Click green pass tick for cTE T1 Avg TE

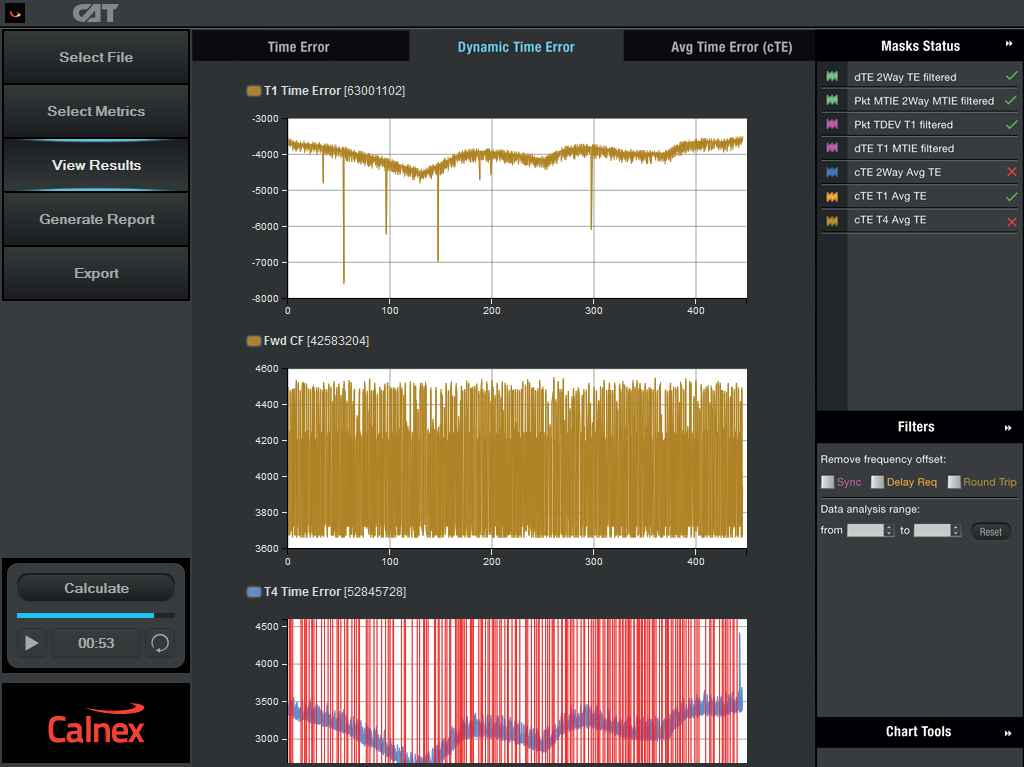pyautogui.click(x=1011, y=196)
